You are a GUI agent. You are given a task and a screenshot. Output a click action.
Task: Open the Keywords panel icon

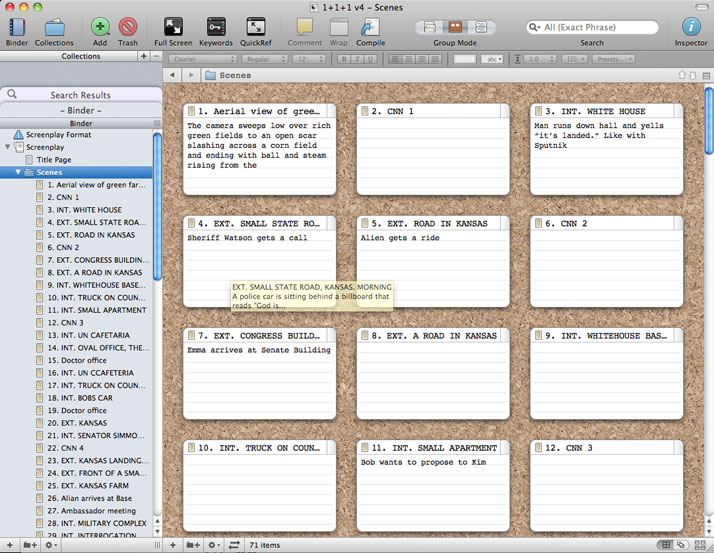[x=215, y=27]
